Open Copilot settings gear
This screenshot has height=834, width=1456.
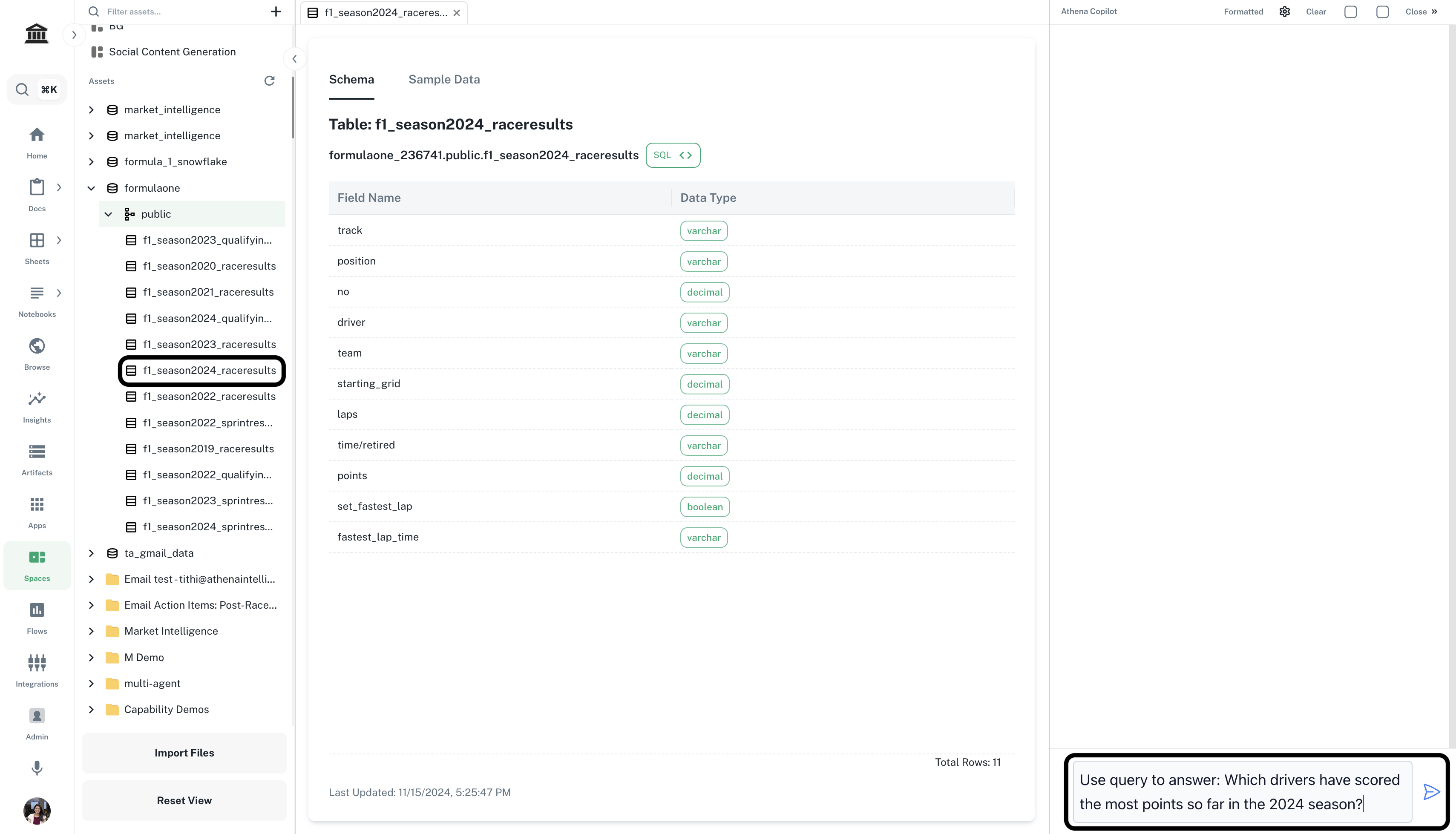tap(1285, 12)
